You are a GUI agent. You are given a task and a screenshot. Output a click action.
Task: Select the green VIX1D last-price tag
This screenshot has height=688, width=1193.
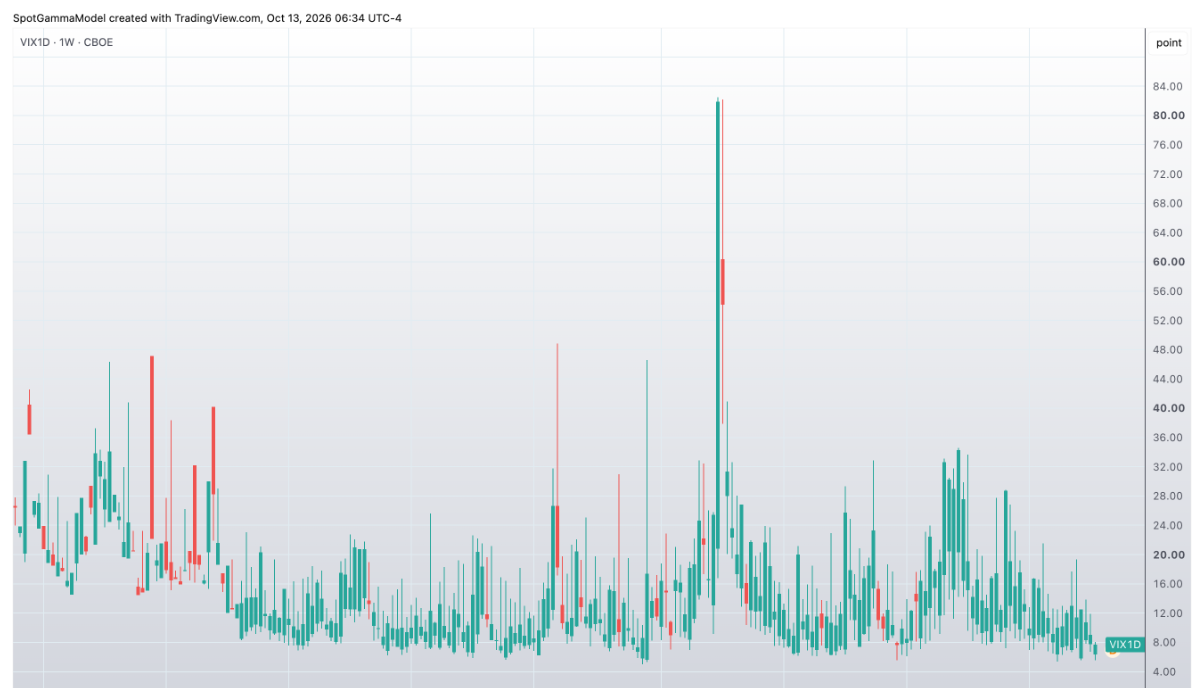[x=1125, y=645]
